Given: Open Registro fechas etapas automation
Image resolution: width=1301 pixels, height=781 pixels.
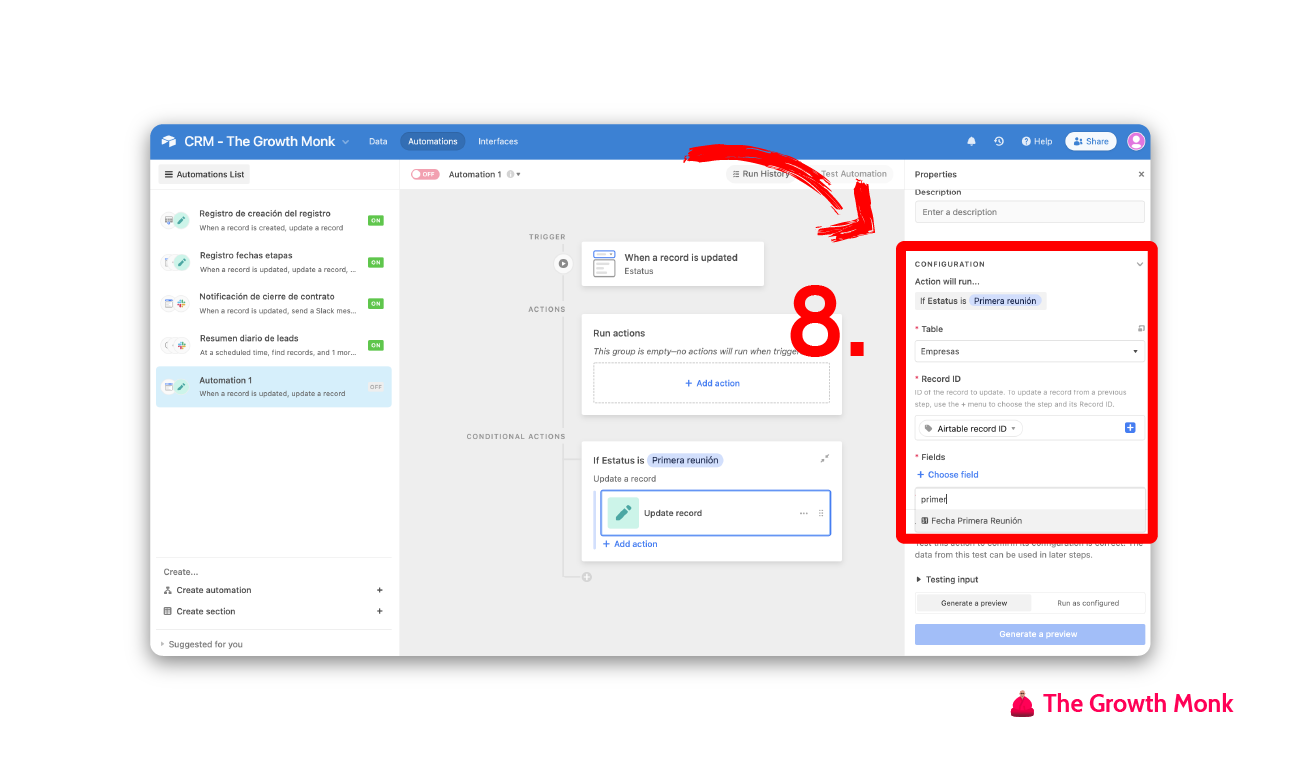Looking at the screenshot, I should coord(273,262).
